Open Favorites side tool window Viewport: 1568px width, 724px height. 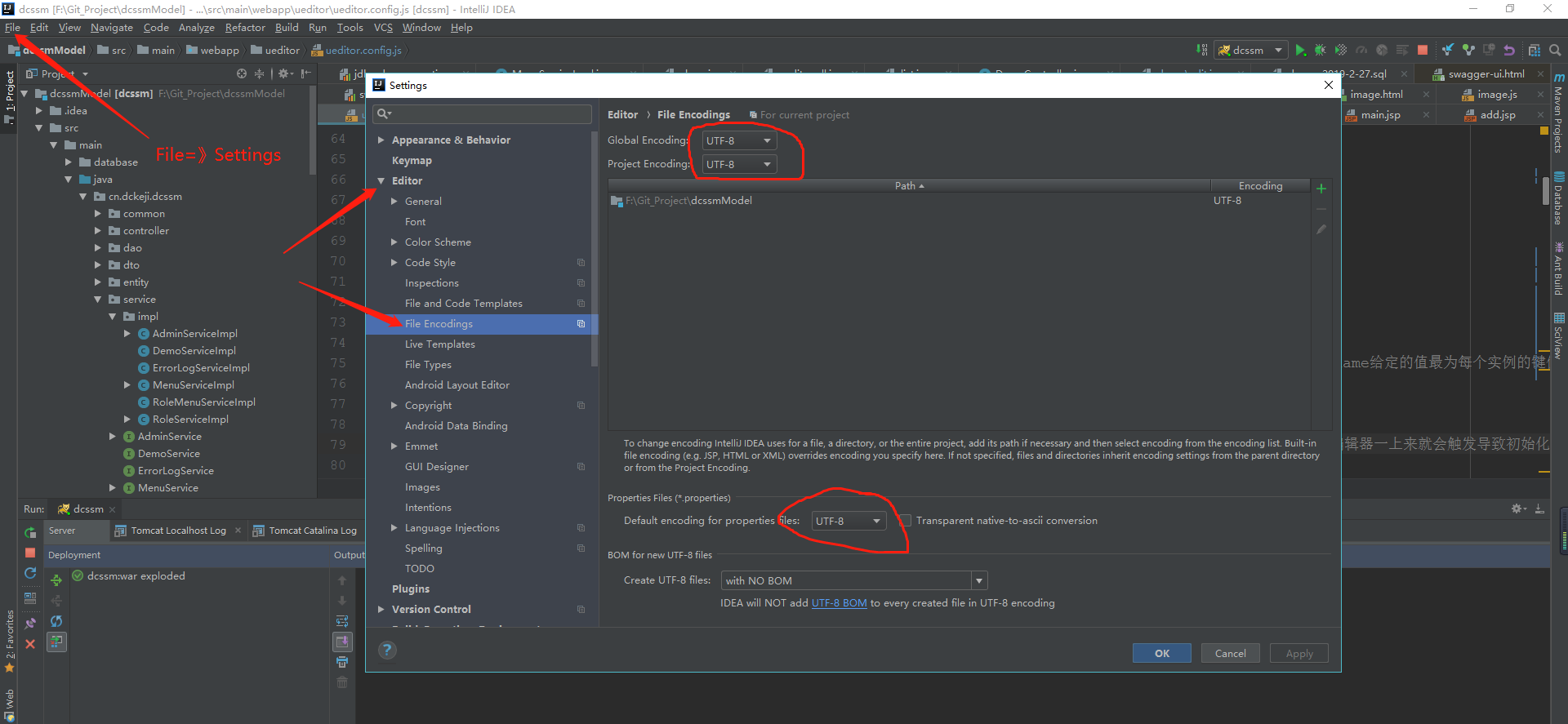tap(10, 642)
